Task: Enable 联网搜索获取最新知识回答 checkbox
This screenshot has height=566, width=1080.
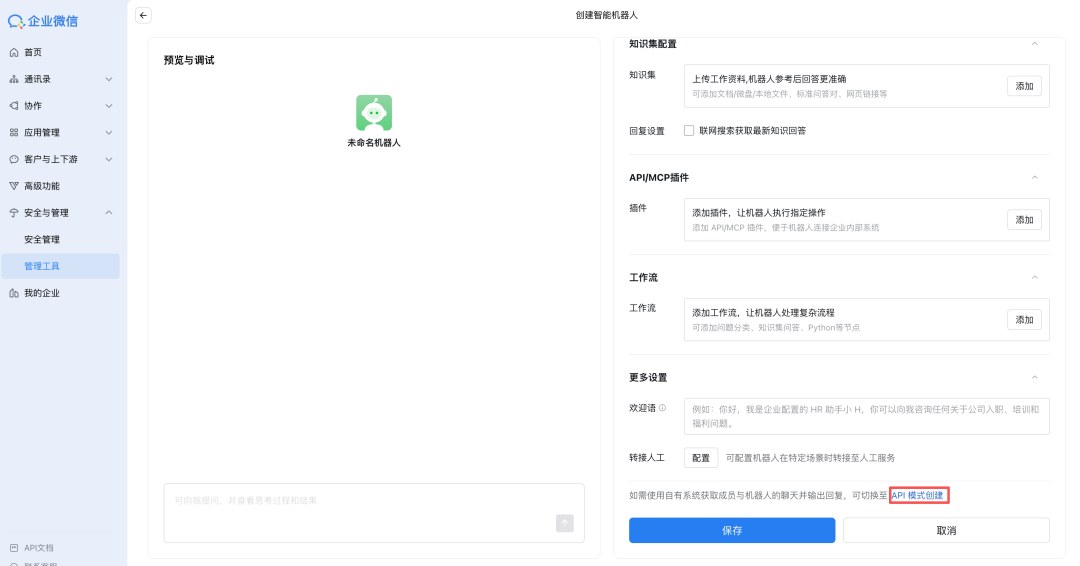Action: click(x=689, y=130)
